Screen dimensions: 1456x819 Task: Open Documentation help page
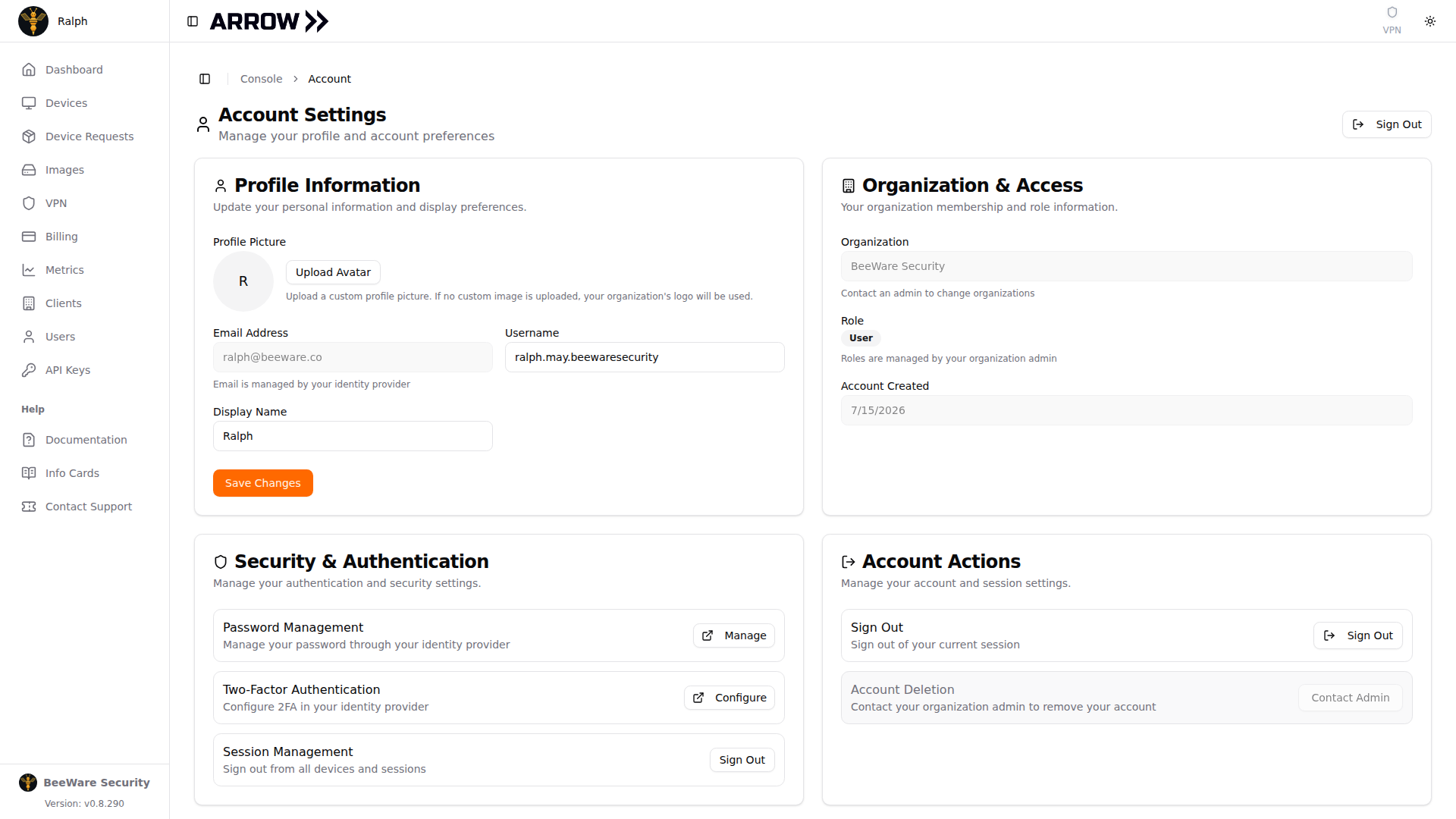tap(85, 440)
